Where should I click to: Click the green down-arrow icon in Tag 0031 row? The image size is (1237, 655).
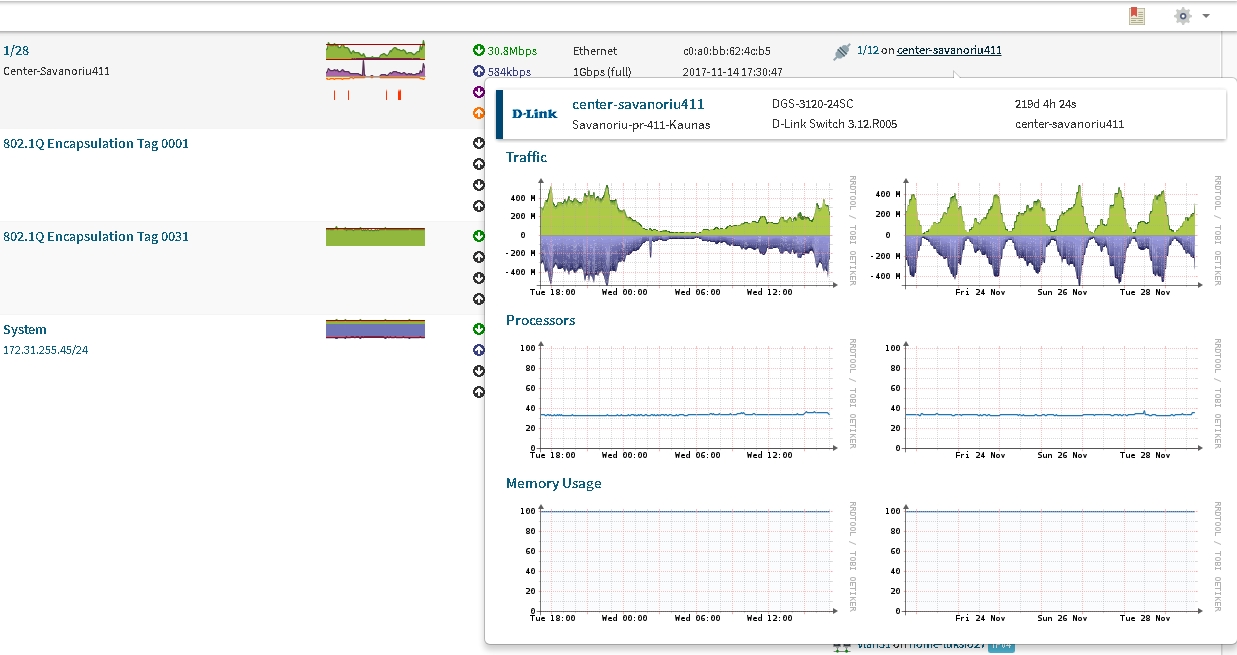479,236
